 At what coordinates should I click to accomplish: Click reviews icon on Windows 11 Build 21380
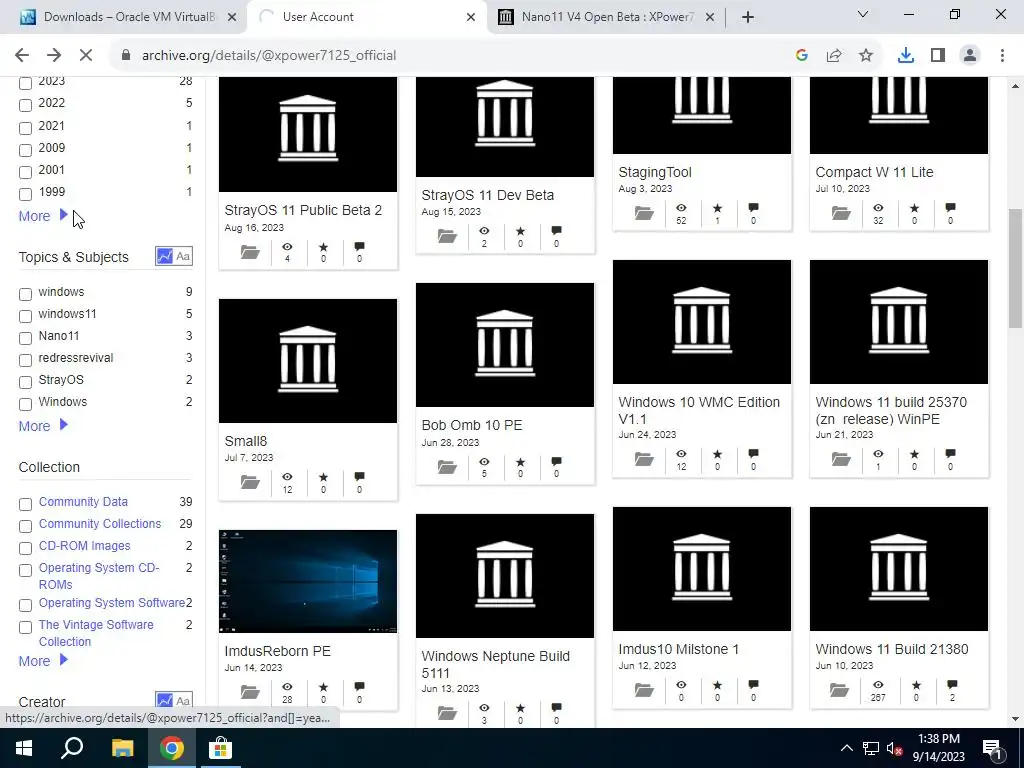[x=952, y=685]
